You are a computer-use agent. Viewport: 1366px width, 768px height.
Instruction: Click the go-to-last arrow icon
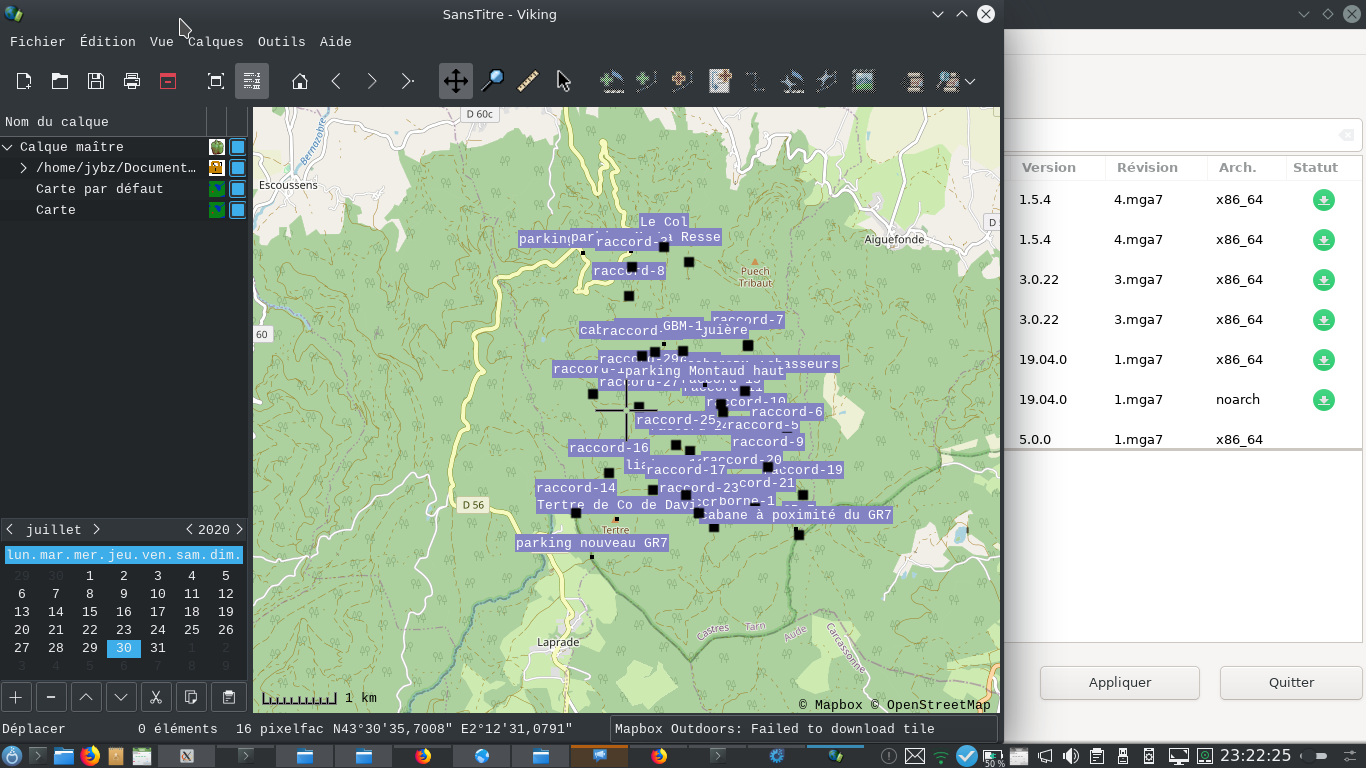407,81
